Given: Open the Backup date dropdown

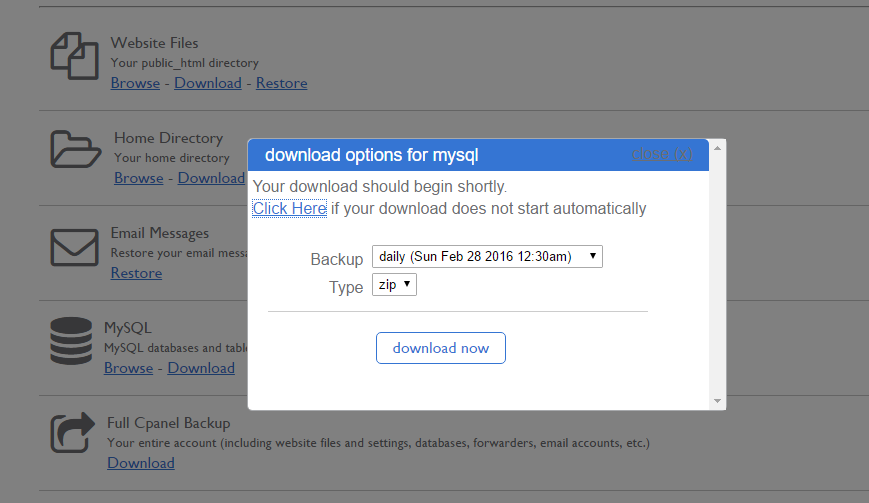Looking at the screenshot, I should point(487,257).
